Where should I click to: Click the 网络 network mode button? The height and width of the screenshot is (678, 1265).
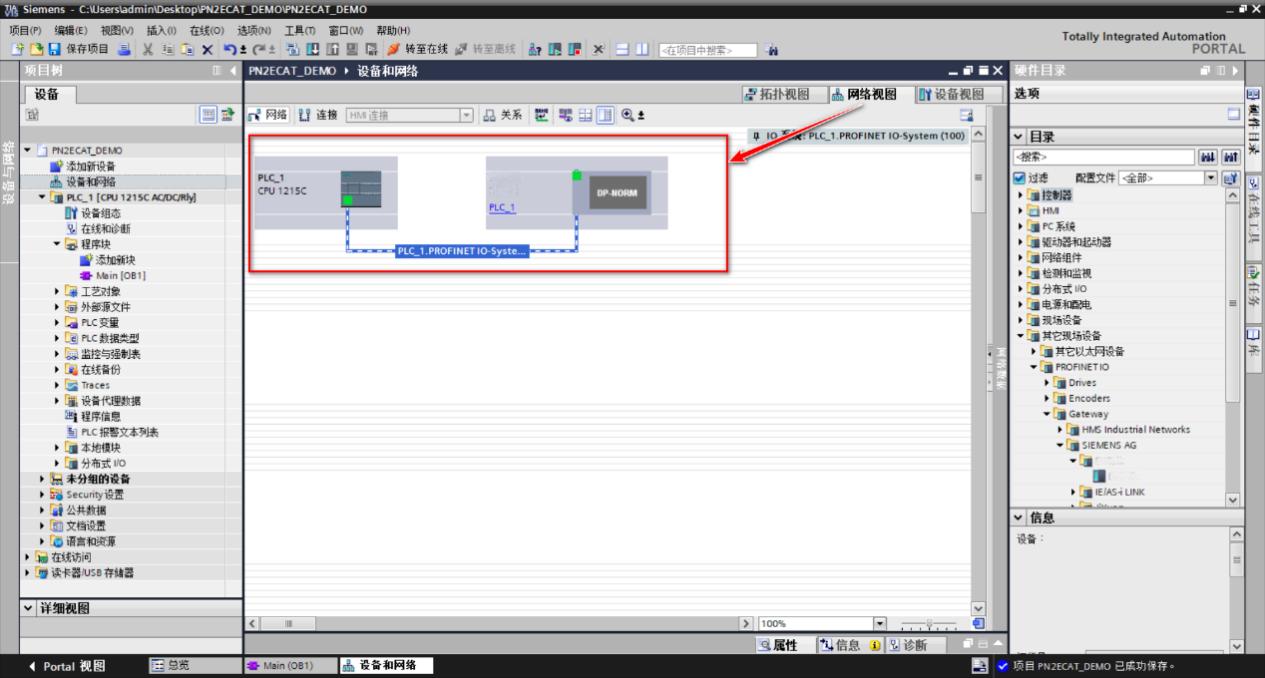pyautogui.click(x=268, y=115)
